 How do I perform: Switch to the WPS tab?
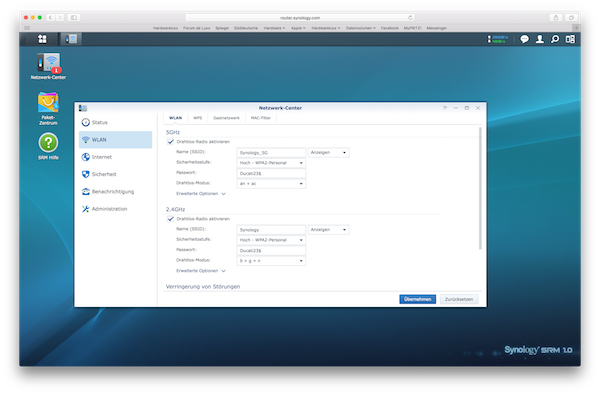(x=197, y=118)
